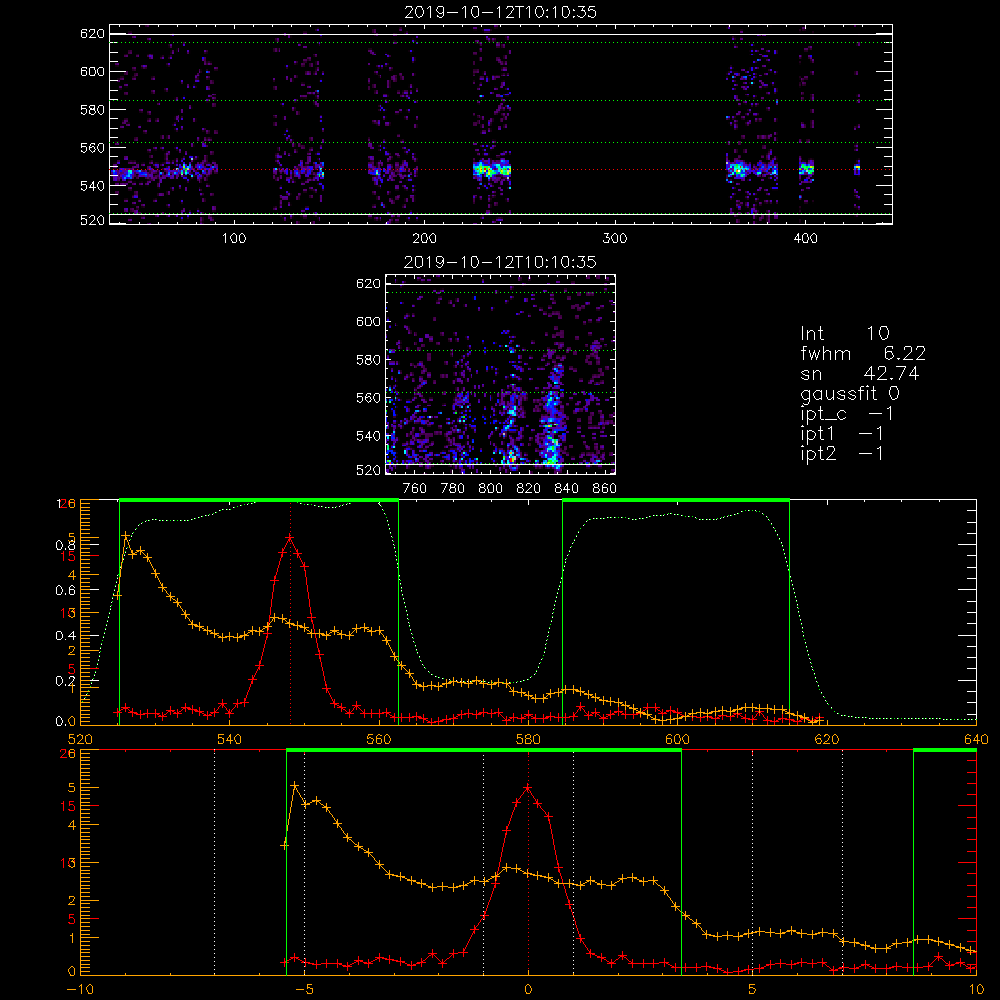The width and height of the screenshot is (1000, 1000).
Task: Click y-axis label "0.0" on profile plot
Action: click(x=65, y=721)
